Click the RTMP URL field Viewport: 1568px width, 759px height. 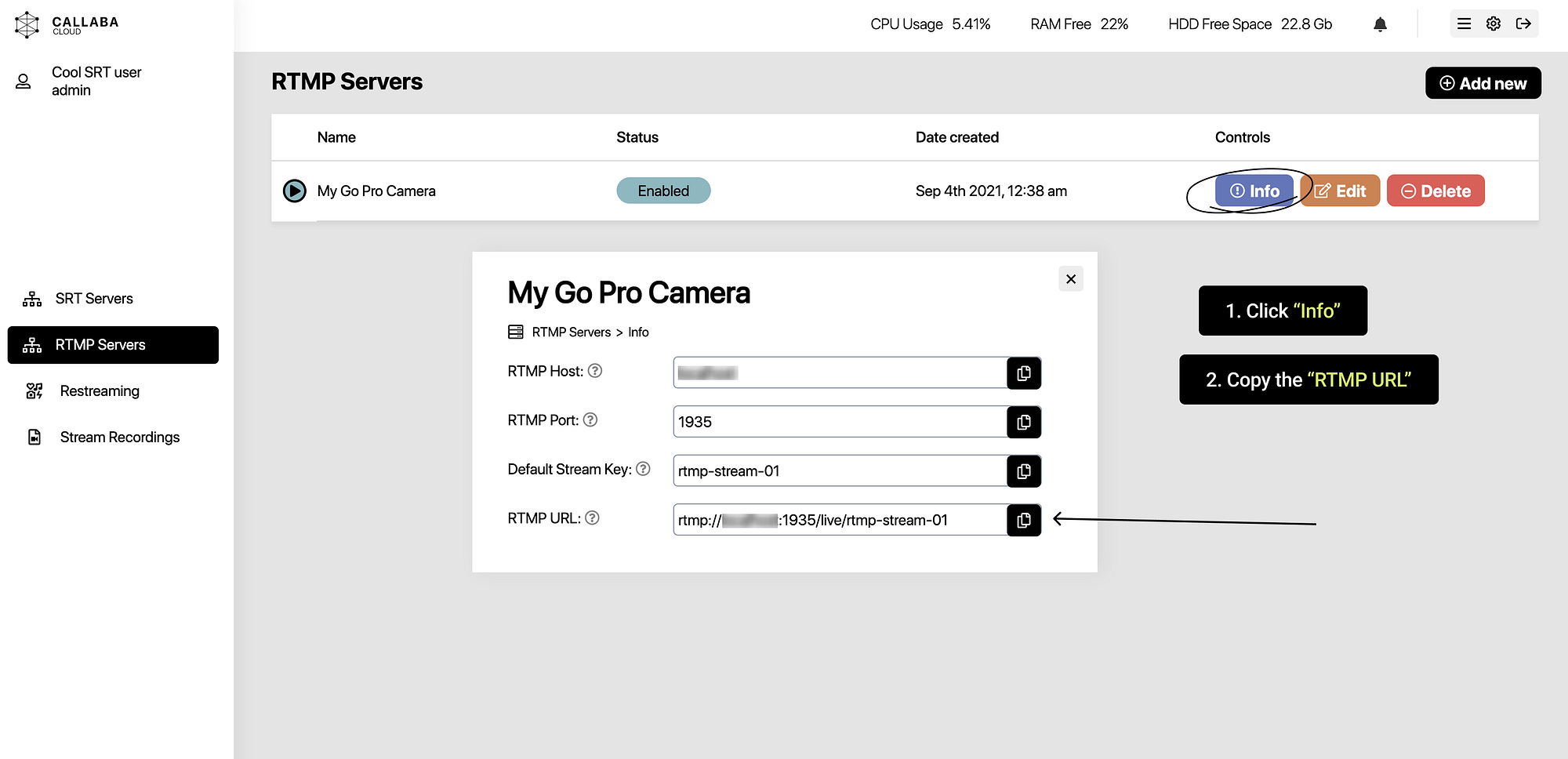[x=840, y=520]
